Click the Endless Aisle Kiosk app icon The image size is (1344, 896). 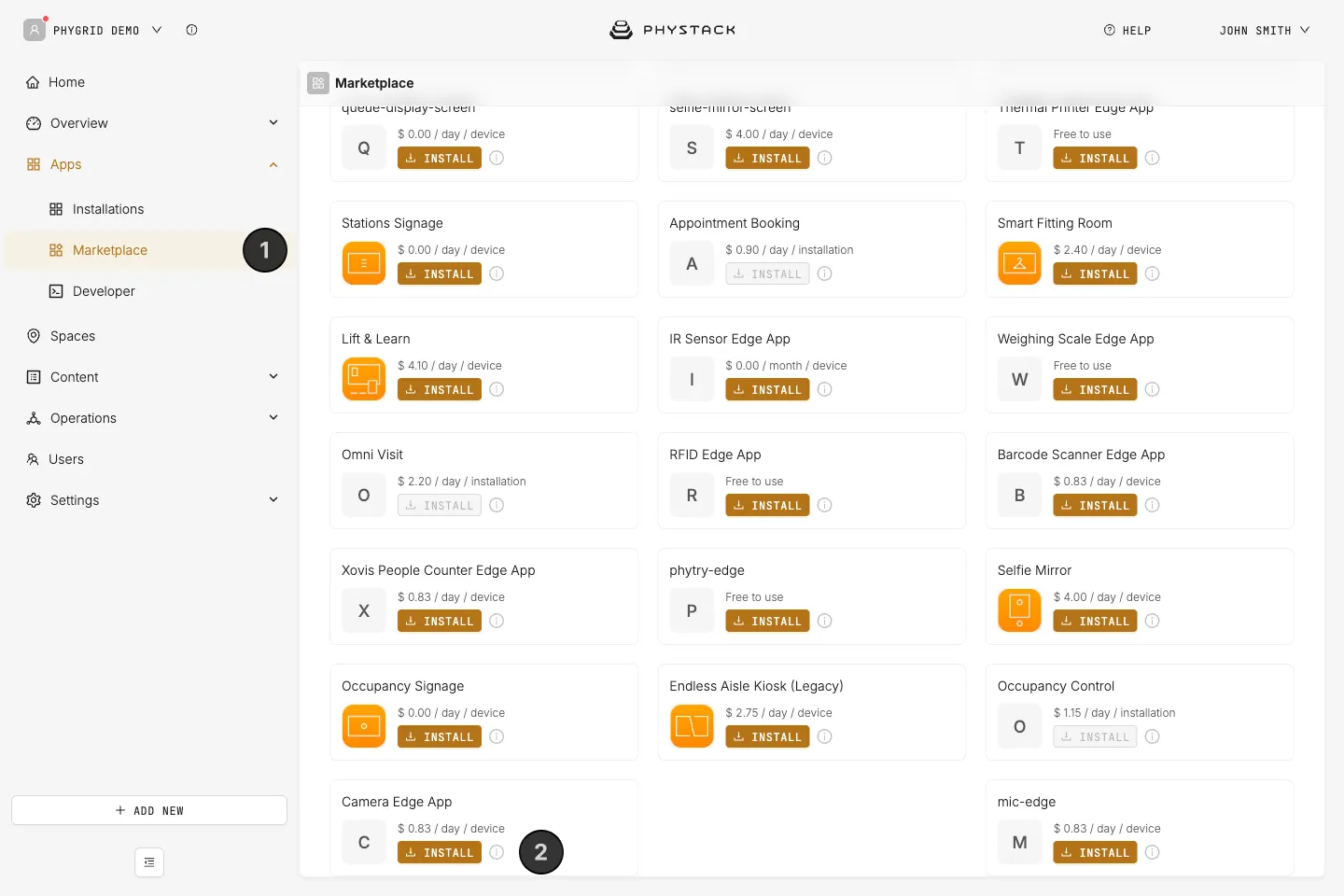click(692, 726)
